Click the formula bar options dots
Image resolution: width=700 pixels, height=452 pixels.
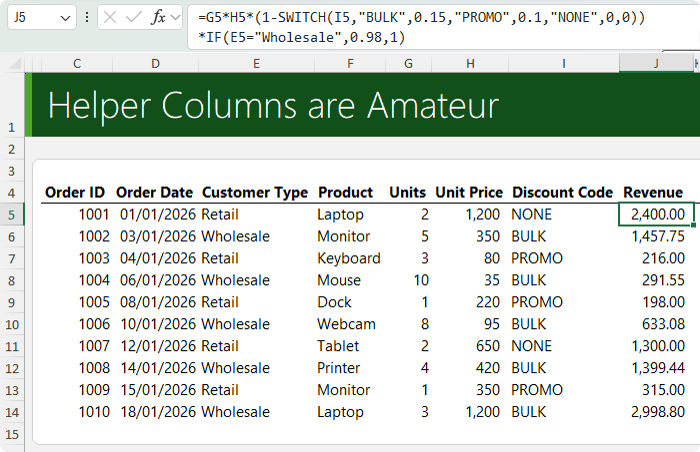click(x=87, y=17)
